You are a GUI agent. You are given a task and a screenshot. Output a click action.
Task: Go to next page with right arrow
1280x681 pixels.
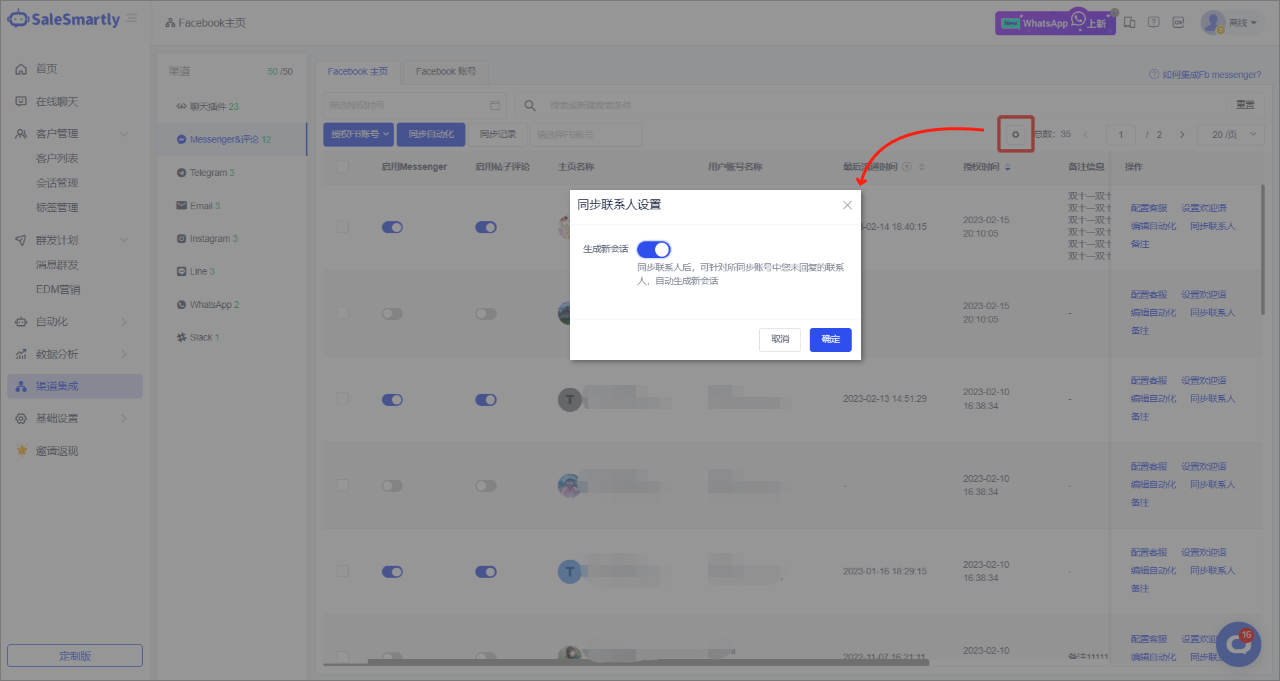1182,134
